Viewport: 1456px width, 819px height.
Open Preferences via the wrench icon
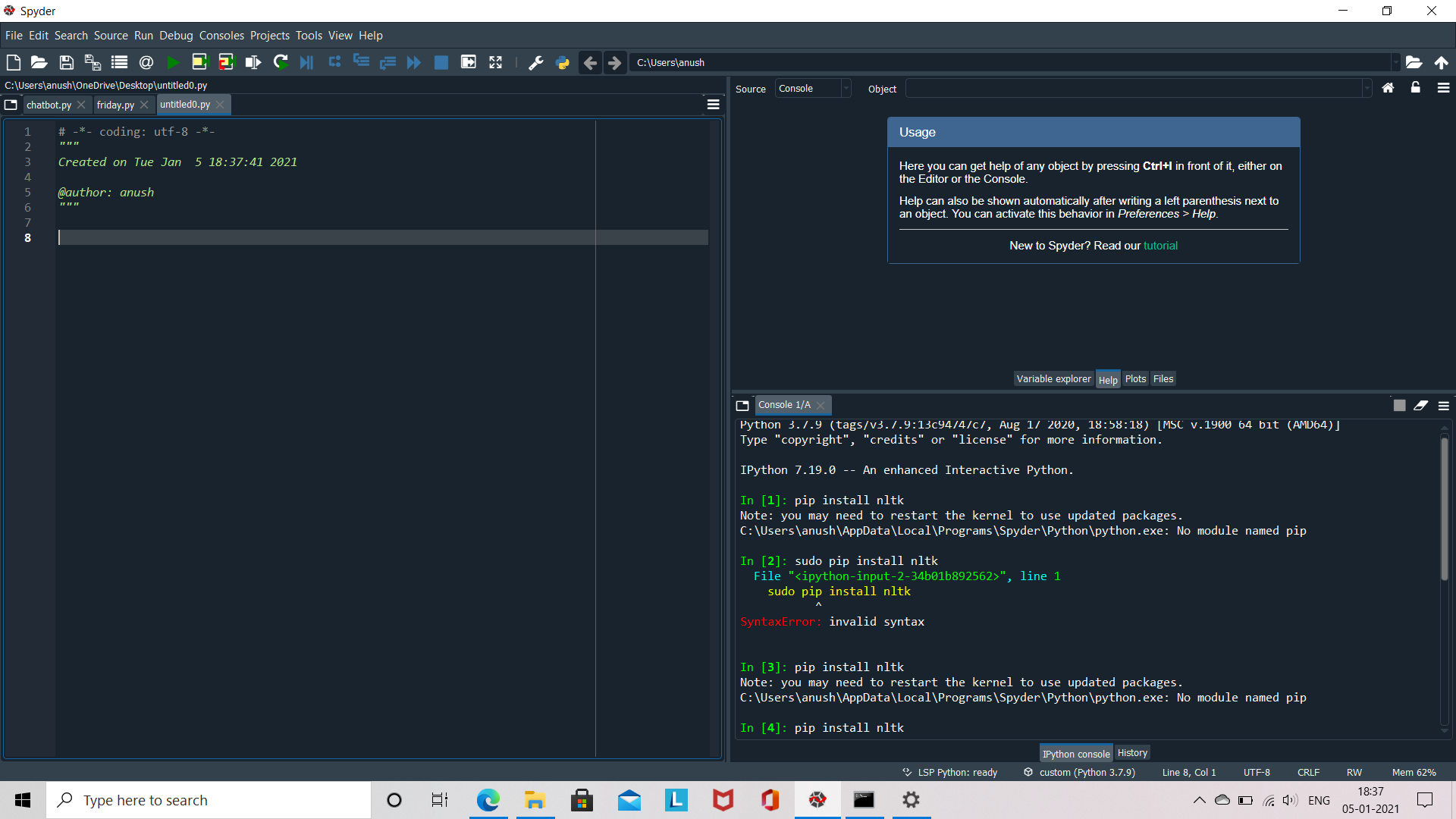pos(535,62)
